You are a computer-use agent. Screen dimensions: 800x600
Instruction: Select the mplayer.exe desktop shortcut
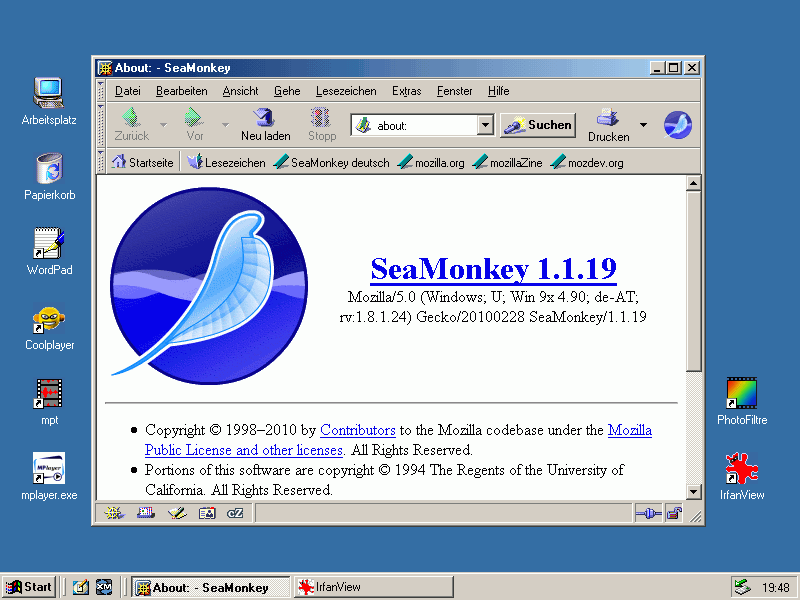click(49, 477)
